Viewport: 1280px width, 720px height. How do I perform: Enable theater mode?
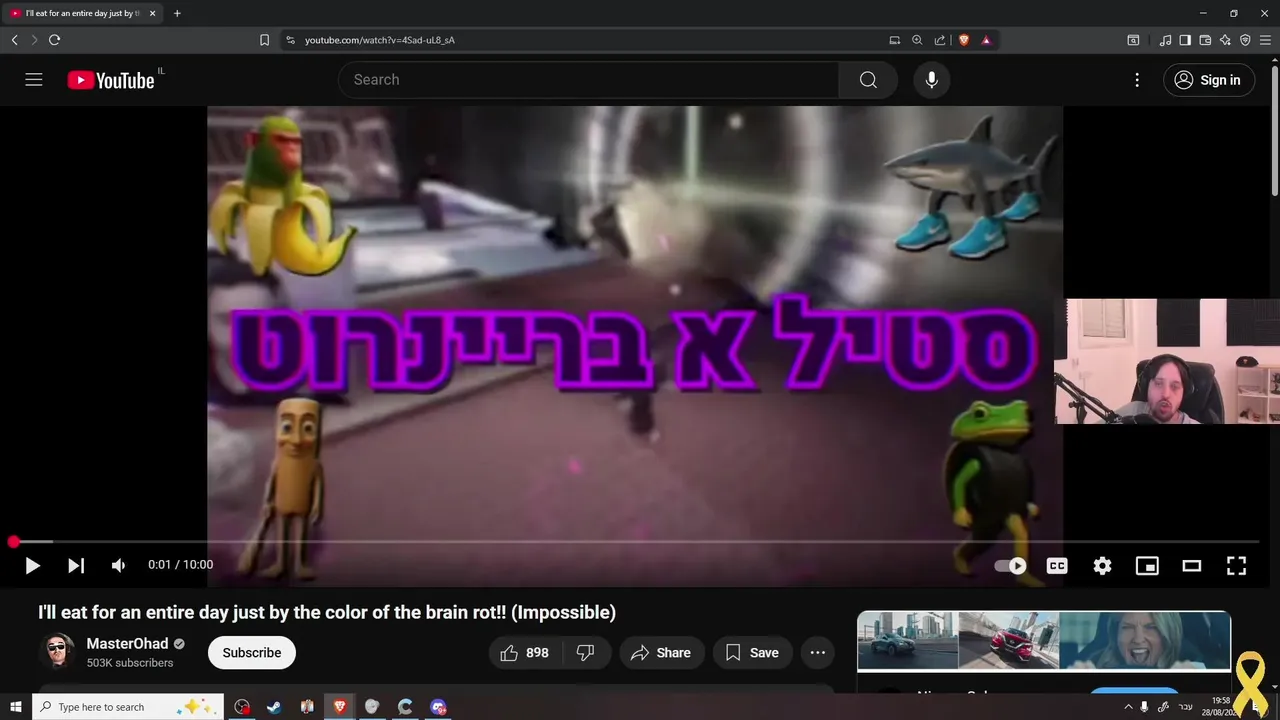[x=1192, y=565]
